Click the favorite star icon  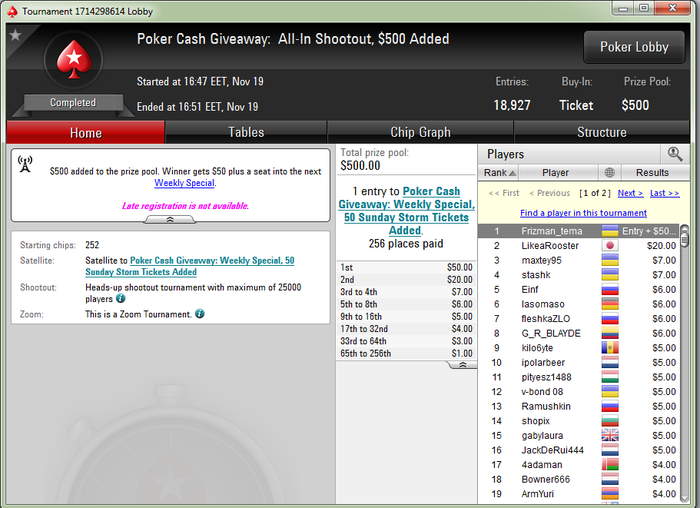15,35
